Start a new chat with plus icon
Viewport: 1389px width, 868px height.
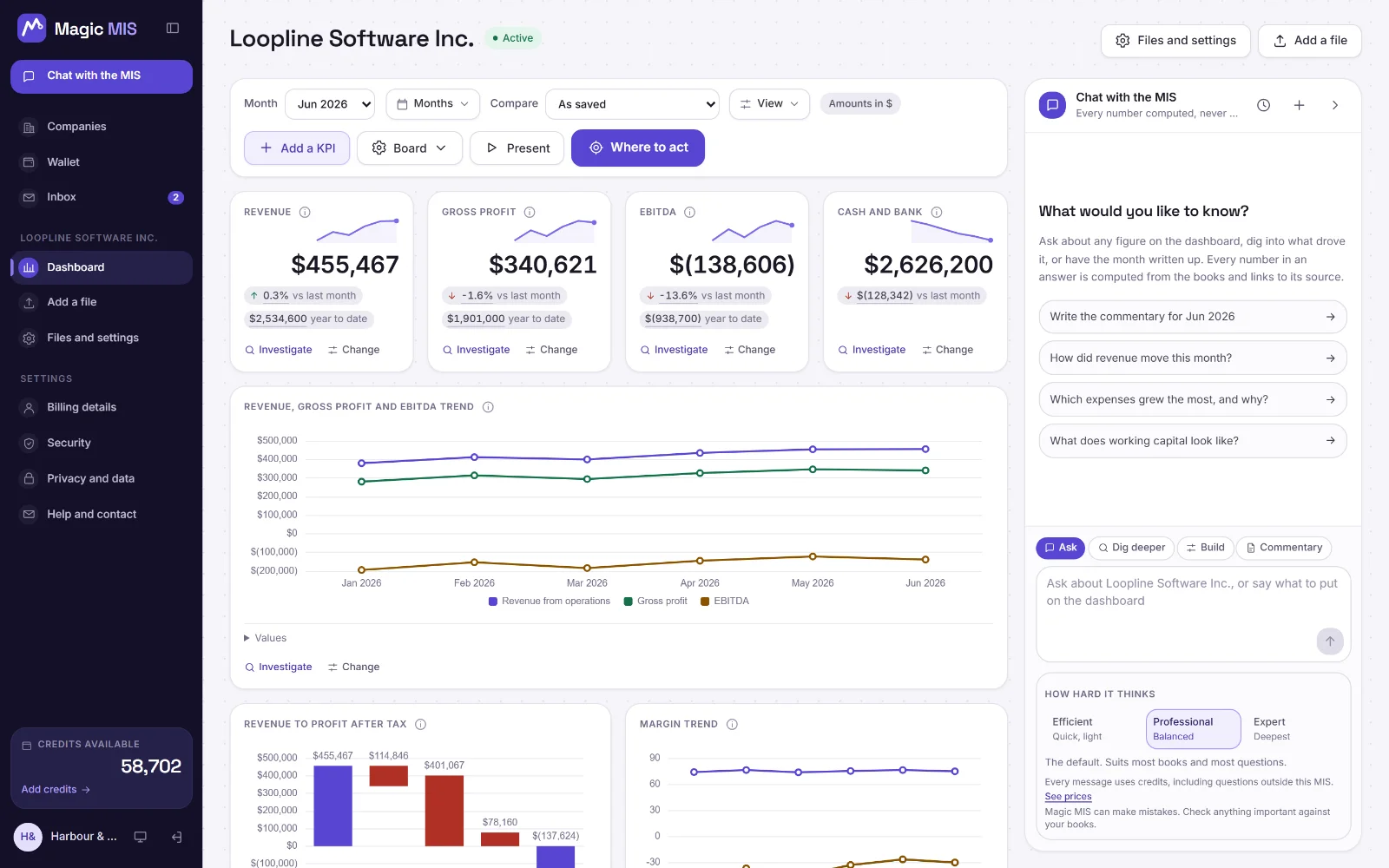(x=1300, y=105)
